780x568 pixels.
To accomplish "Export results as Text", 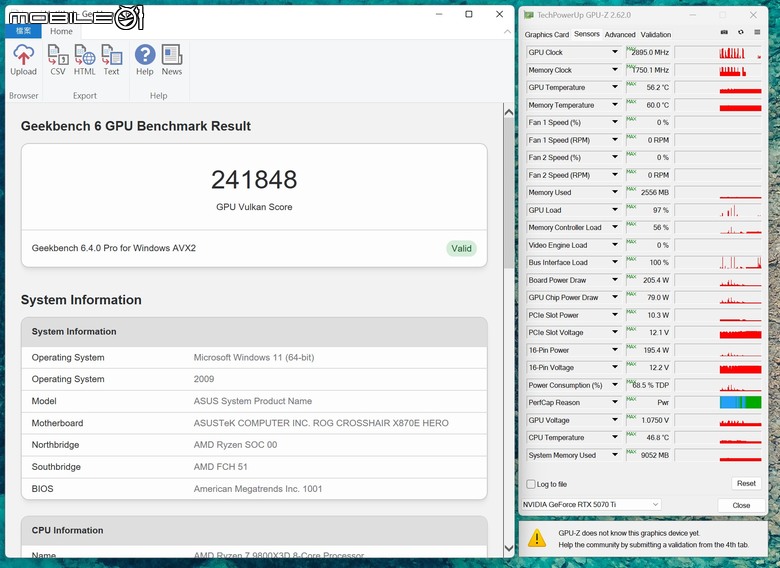I will [x=111, y=60].
